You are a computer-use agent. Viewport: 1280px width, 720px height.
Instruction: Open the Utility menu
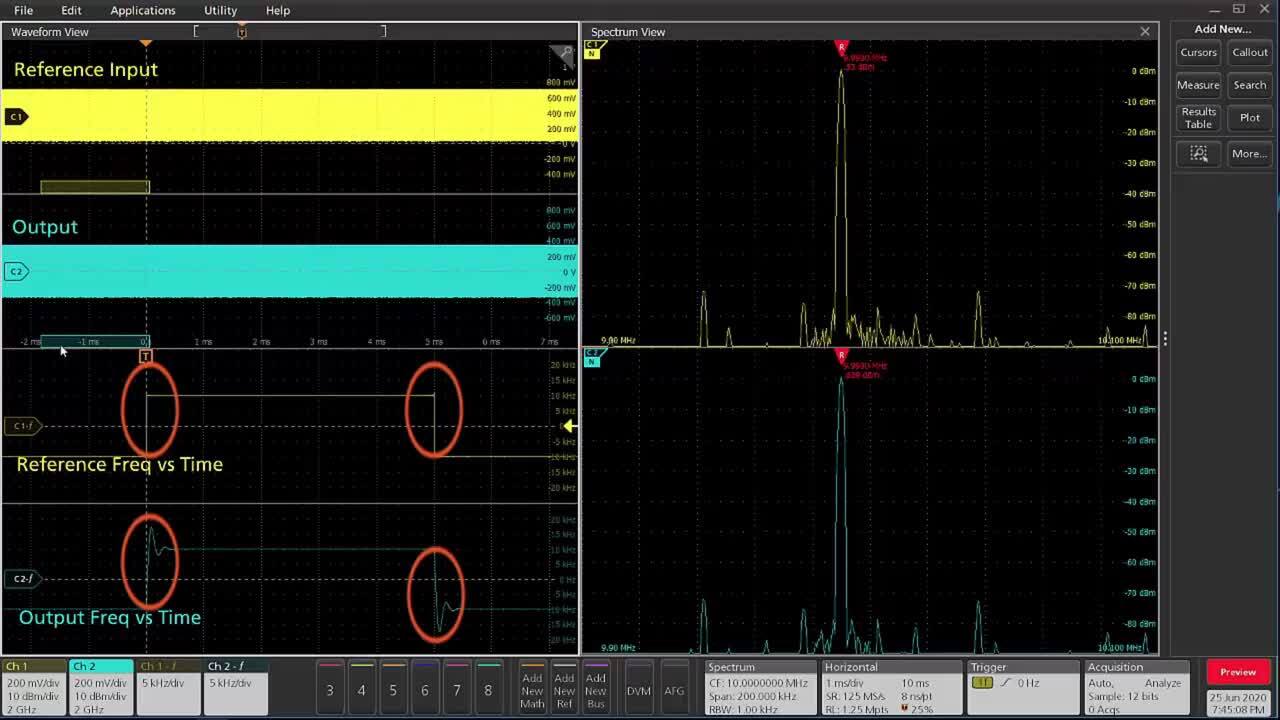pos(220,10)
